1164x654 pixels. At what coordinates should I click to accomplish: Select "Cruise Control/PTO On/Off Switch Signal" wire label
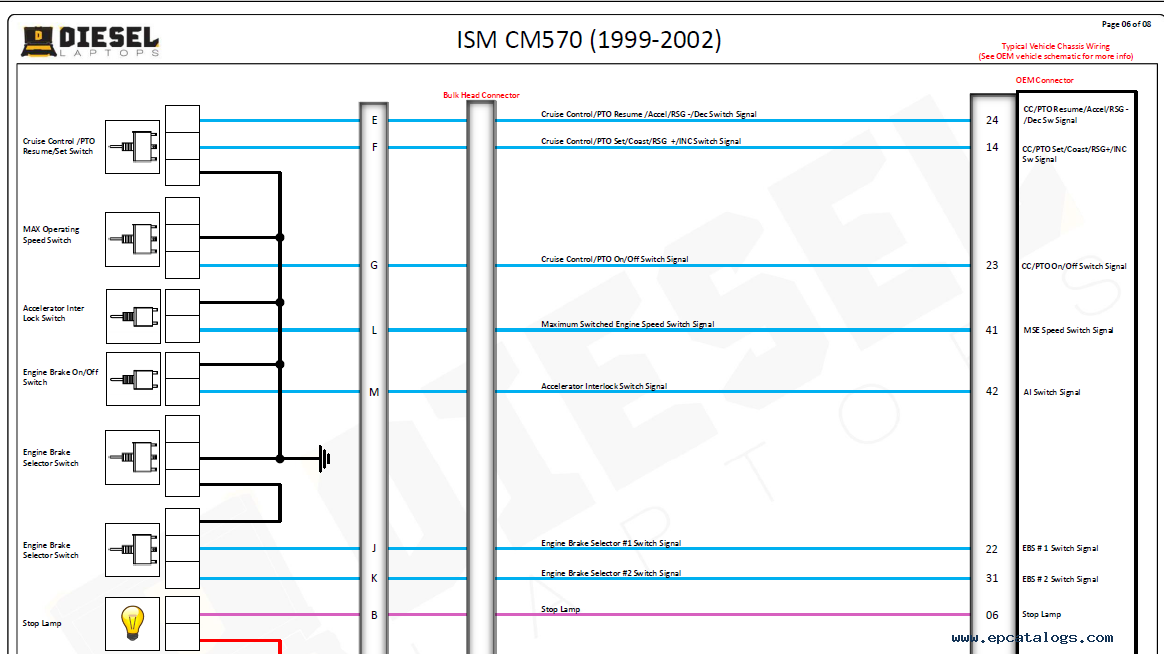(x=615, y=259)
